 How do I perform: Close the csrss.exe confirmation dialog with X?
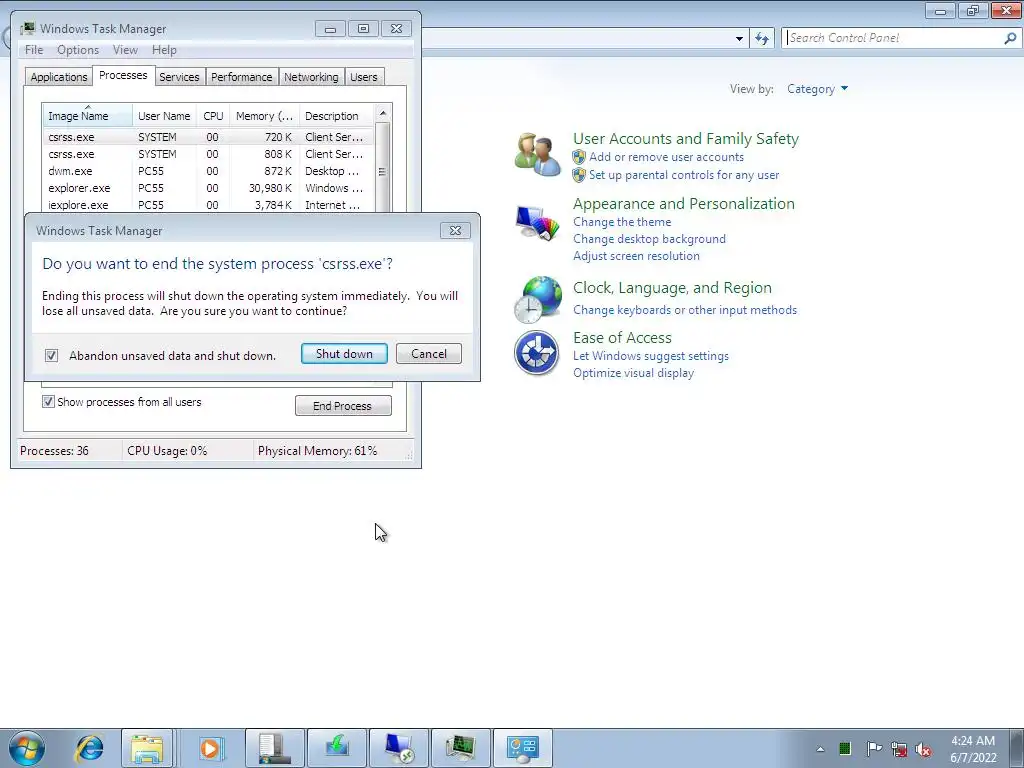pyautogui.click(x=455, y=231)
